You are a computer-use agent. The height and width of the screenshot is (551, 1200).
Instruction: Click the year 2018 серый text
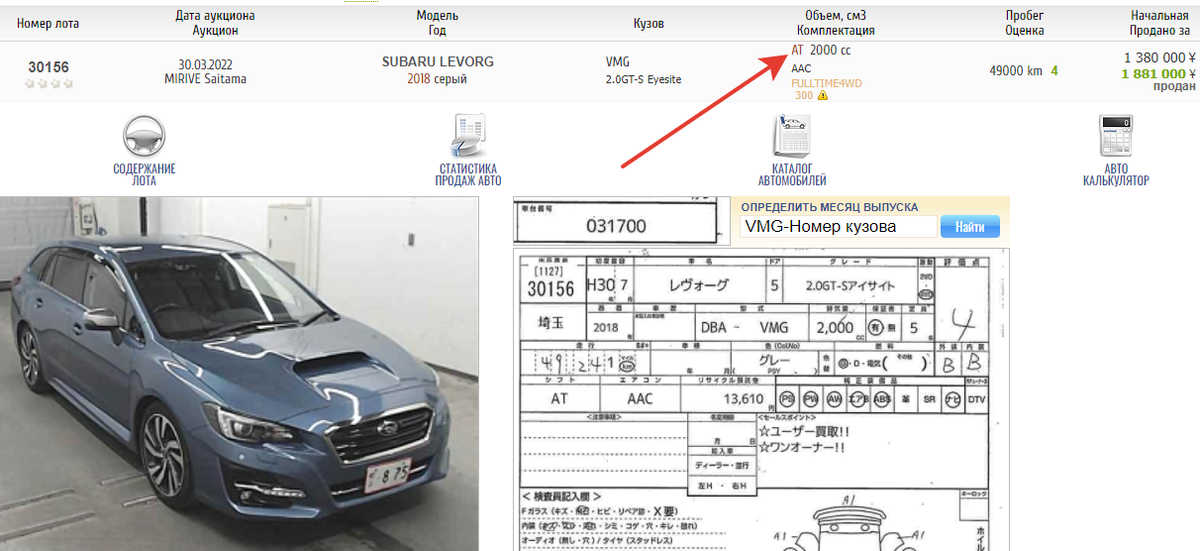[437, 79]
